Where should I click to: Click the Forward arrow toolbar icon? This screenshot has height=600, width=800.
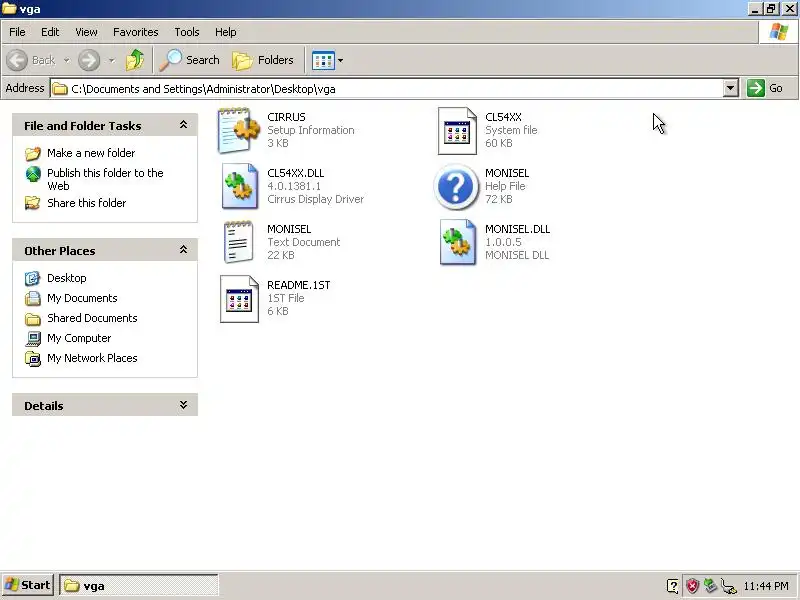[89, 60]
